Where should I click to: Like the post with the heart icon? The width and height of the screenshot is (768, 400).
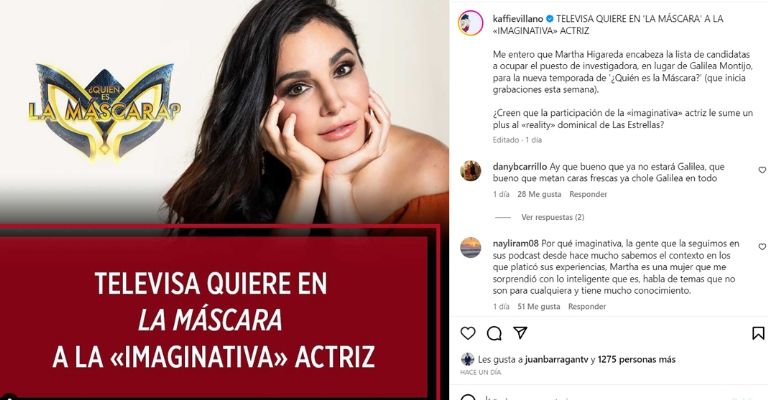[x=468, y=333]
